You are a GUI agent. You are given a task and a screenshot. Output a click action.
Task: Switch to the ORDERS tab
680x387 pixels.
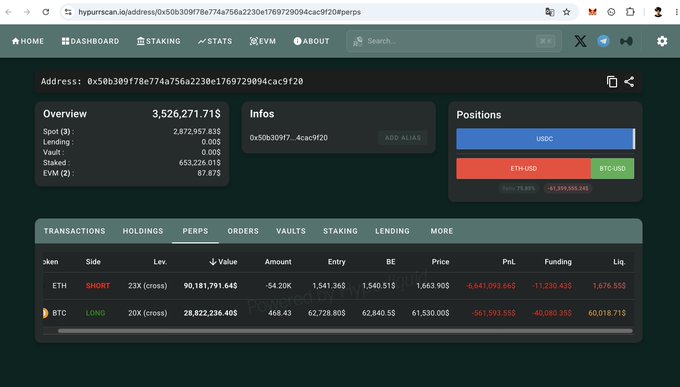pyautogui.click(x=243, y=231)
